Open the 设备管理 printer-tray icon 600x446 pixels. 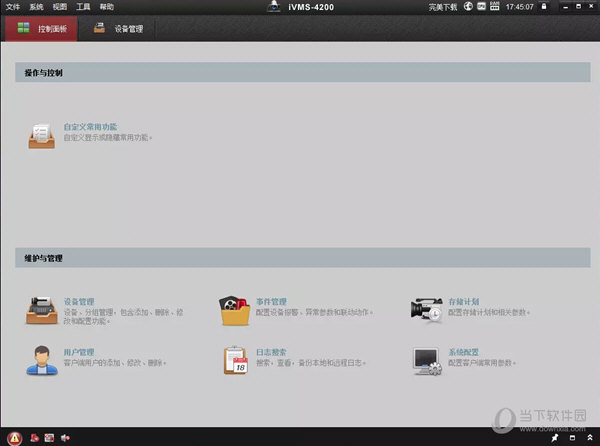coord(42,310)
